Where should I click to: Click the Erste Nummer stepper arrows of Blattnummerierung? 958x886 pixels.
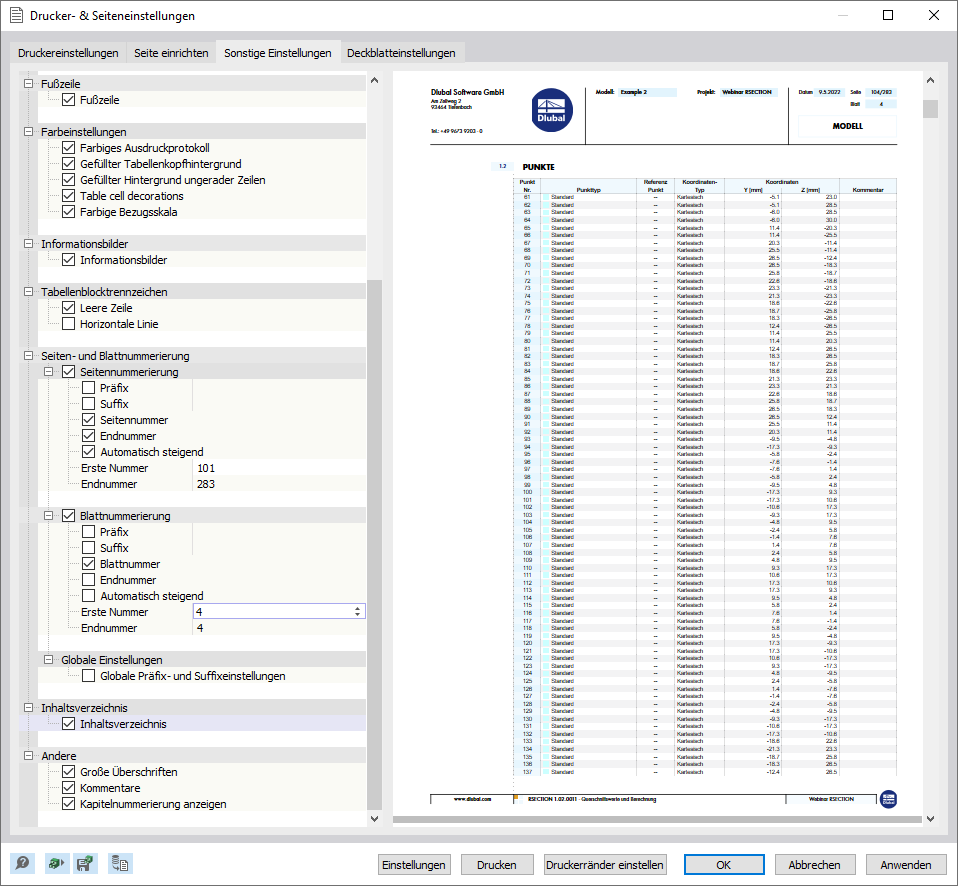pos(357,611)
